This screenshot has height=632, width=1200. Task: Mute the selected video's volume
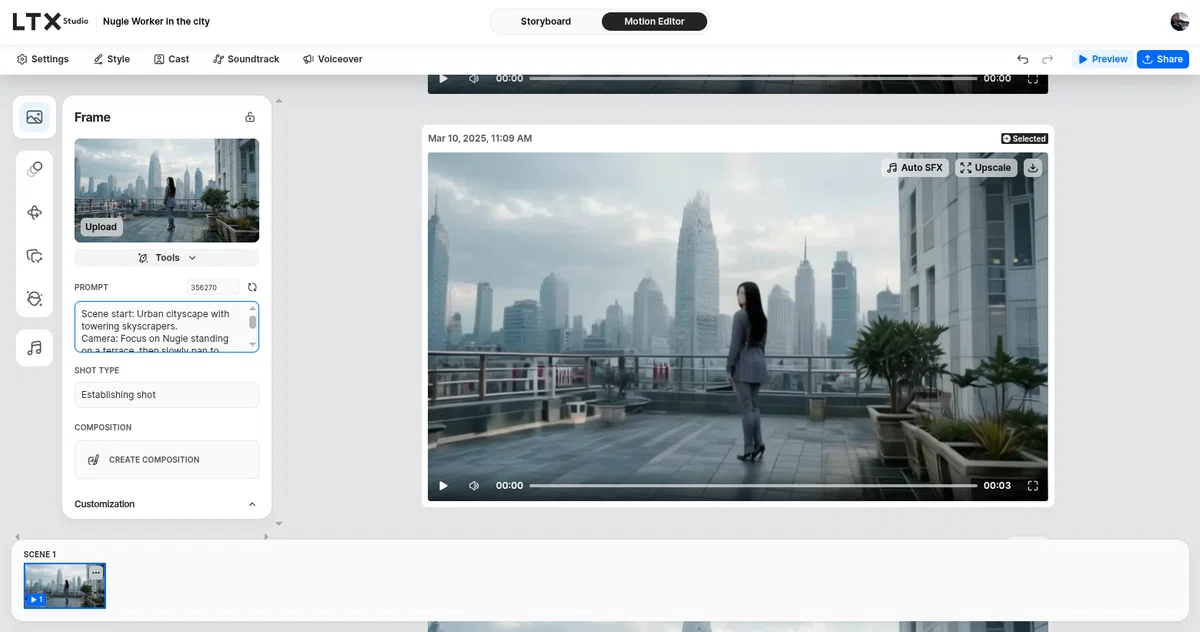[x=474, y=486]
